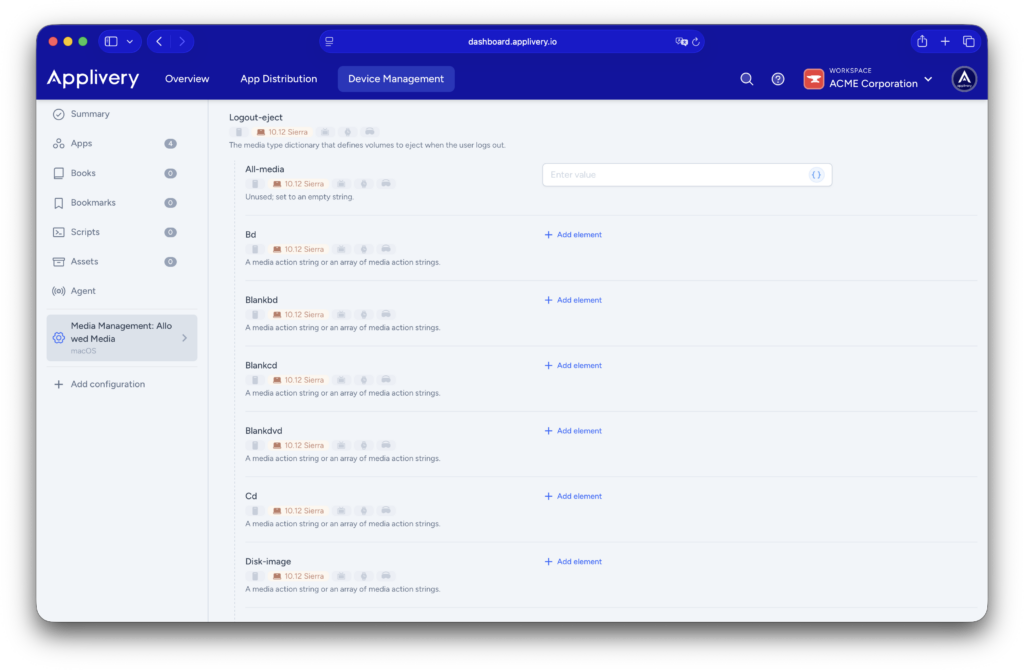
Task: Click the browser reload icon
Action: pos(696,42)
